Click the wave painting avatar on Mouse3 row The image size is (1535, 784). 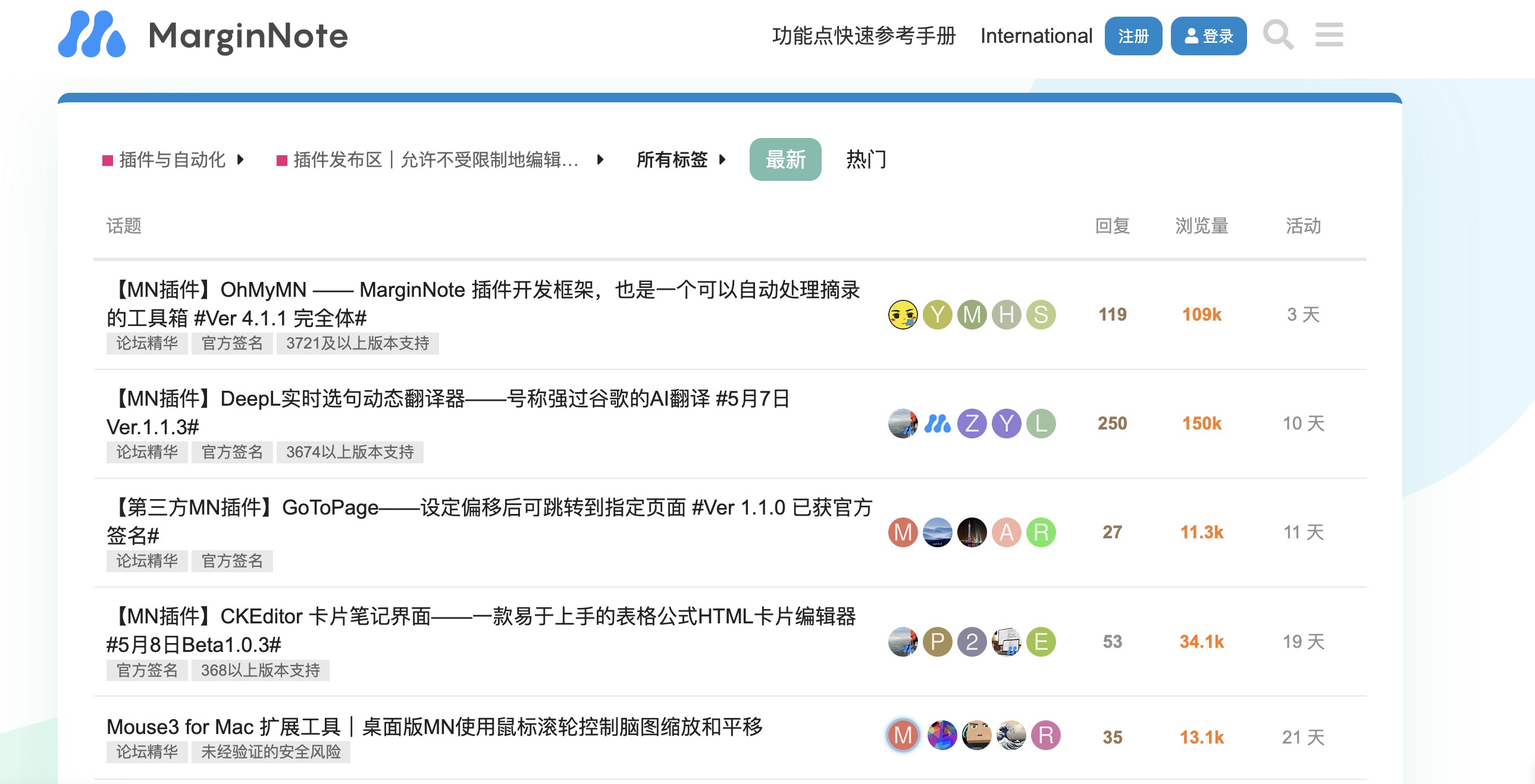point(1011,735)
